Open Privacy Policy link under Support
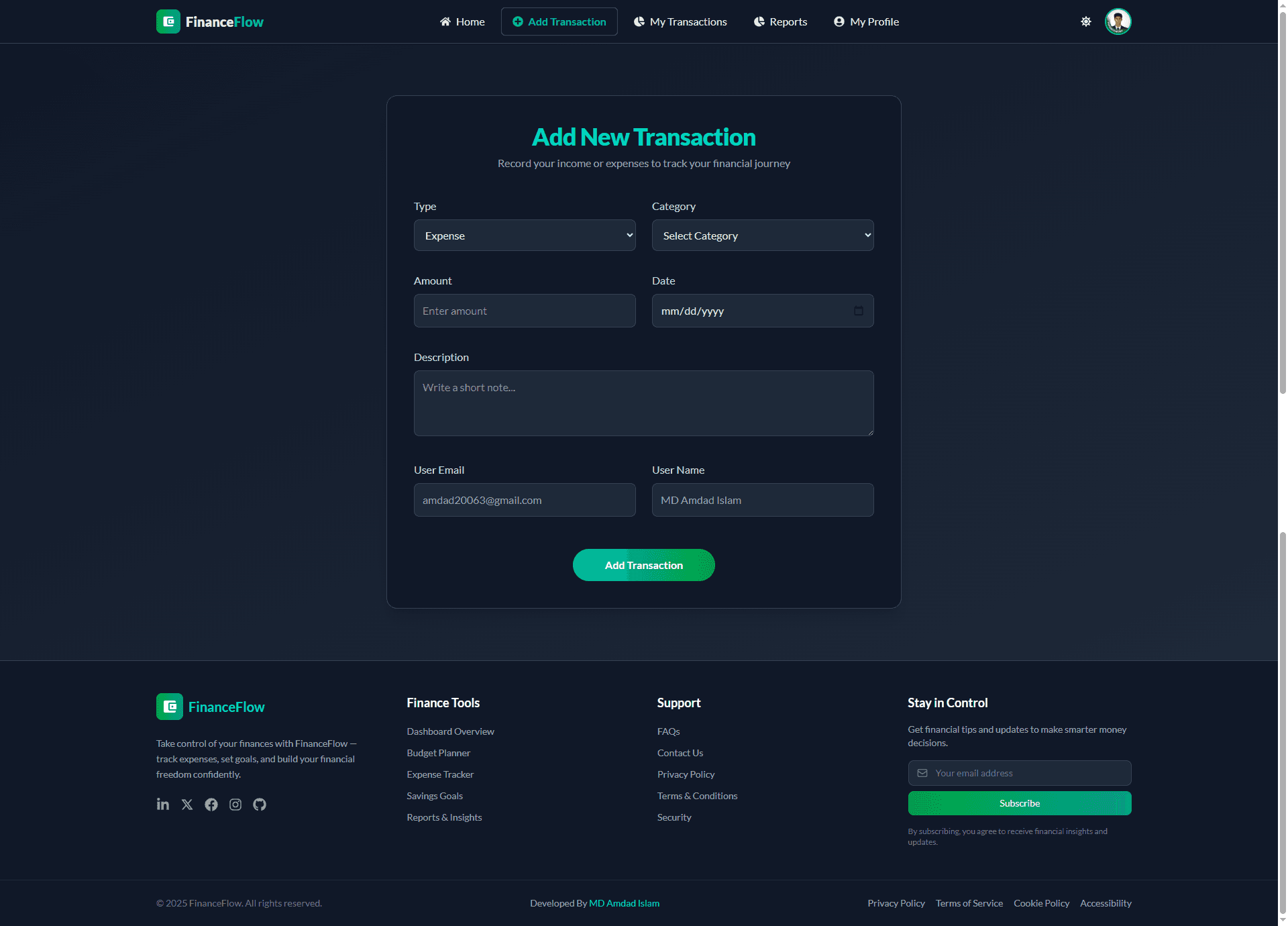The image size is (1288, 926). click(686, 774)
